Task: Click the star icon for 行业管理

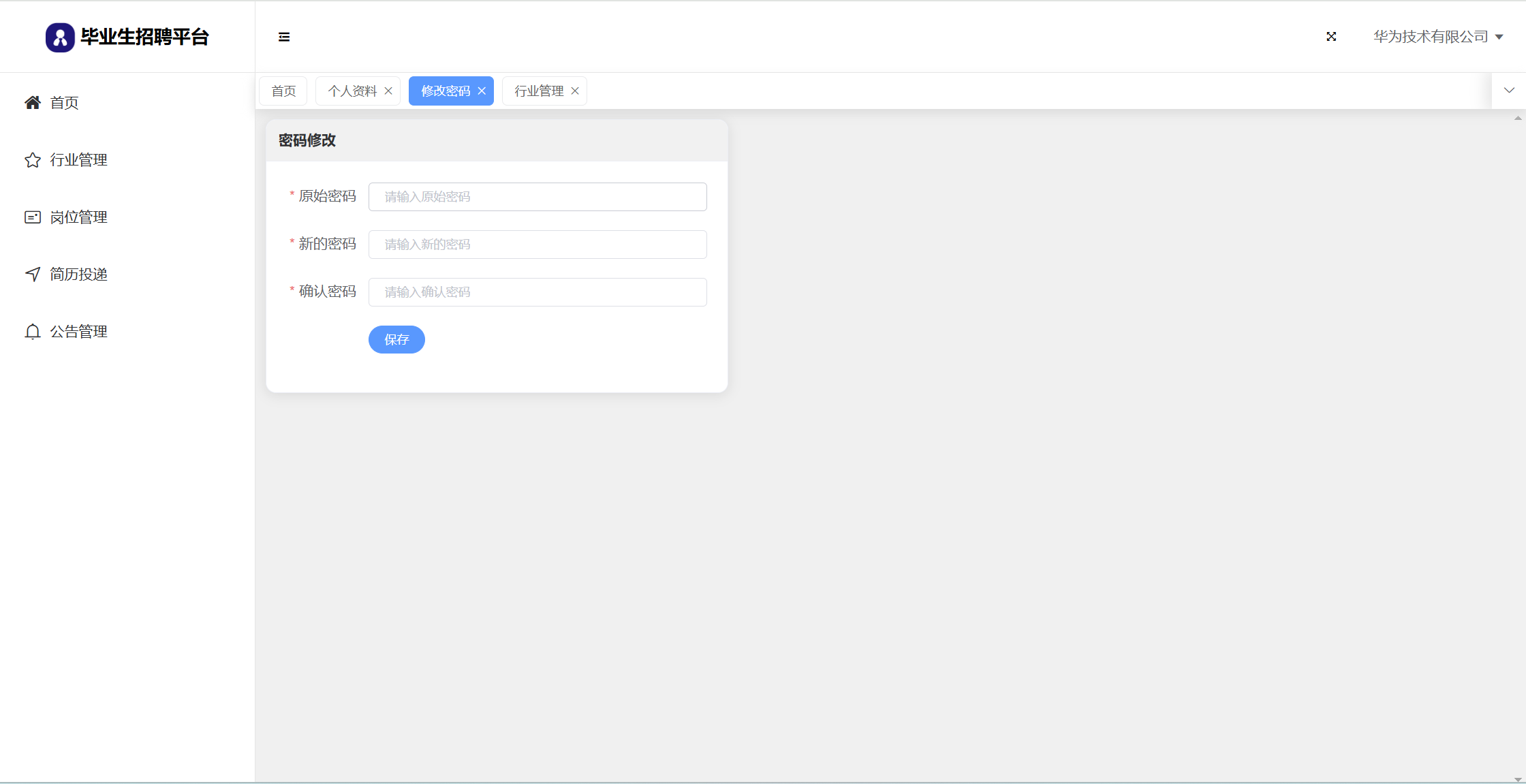Action: coord(33,160)
